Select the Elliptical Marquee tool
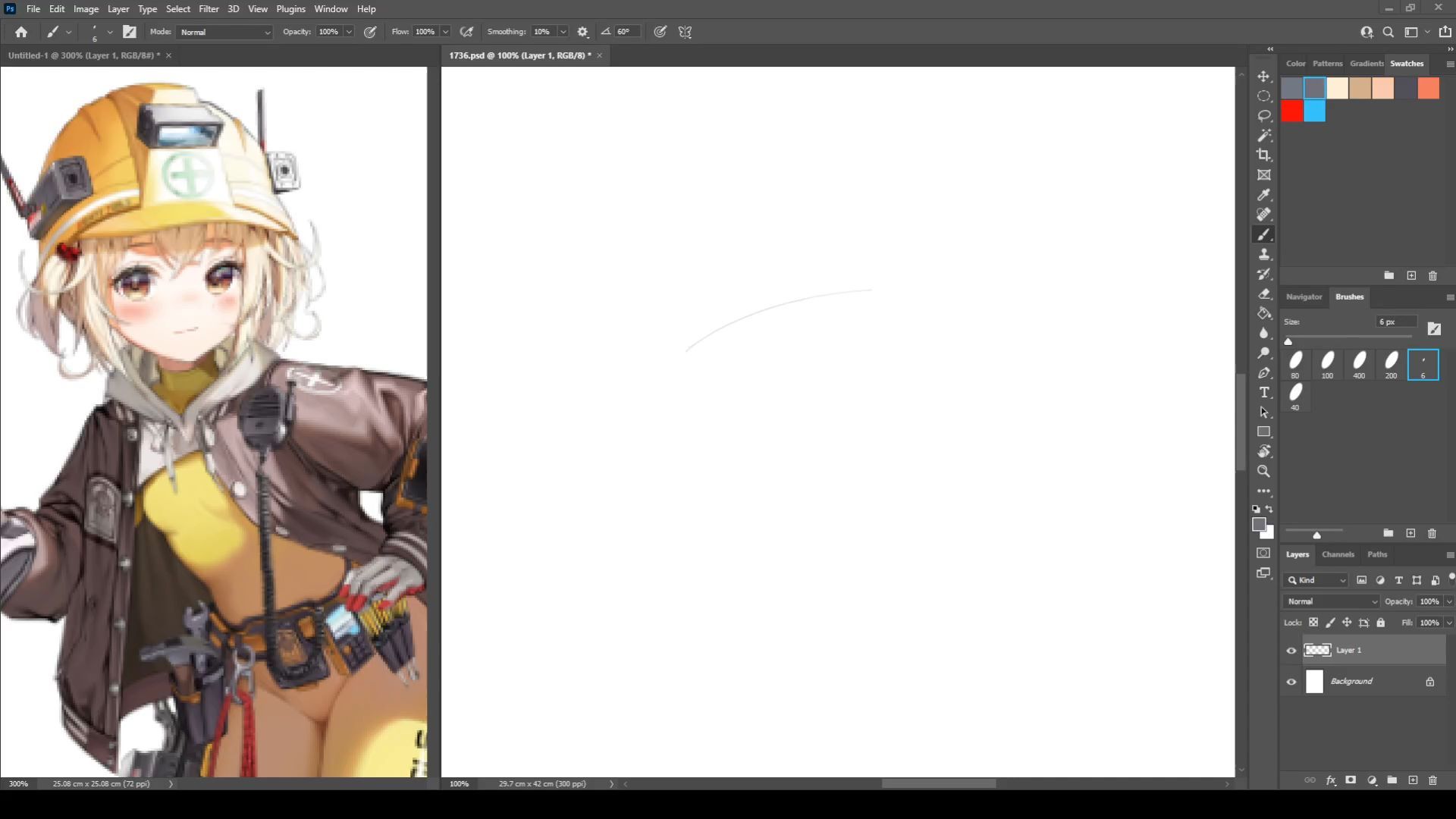Screen dimensions: 1456x819 (1263, 96)
